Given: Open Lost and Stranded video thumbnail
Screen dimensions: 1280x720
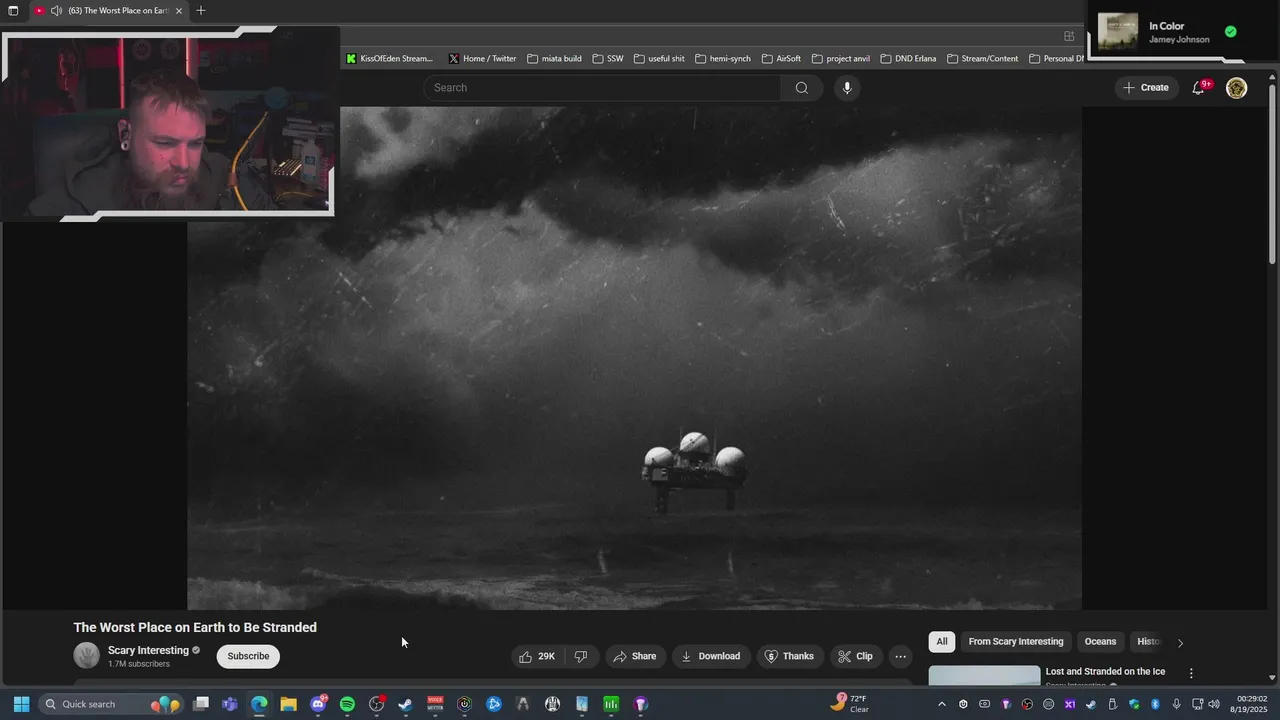Looking at the screenshot, I should pos(984,676).
